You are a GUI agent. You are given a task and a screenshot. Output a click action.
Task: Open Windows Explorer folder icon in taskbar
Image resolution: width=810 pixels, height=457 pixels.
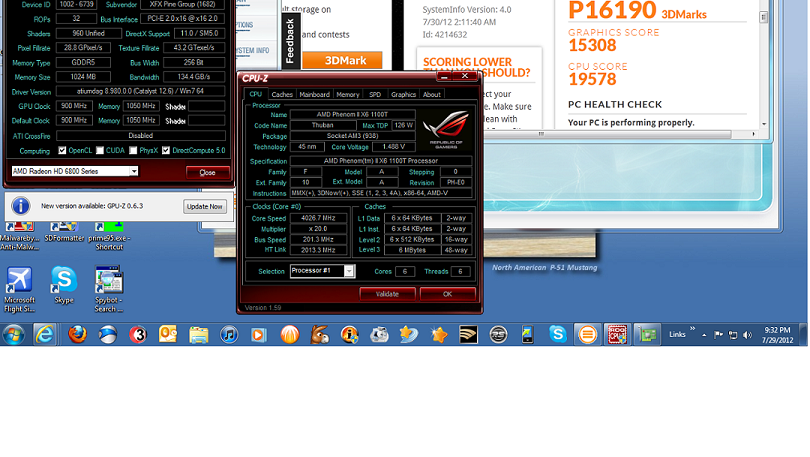click(198, 335)
